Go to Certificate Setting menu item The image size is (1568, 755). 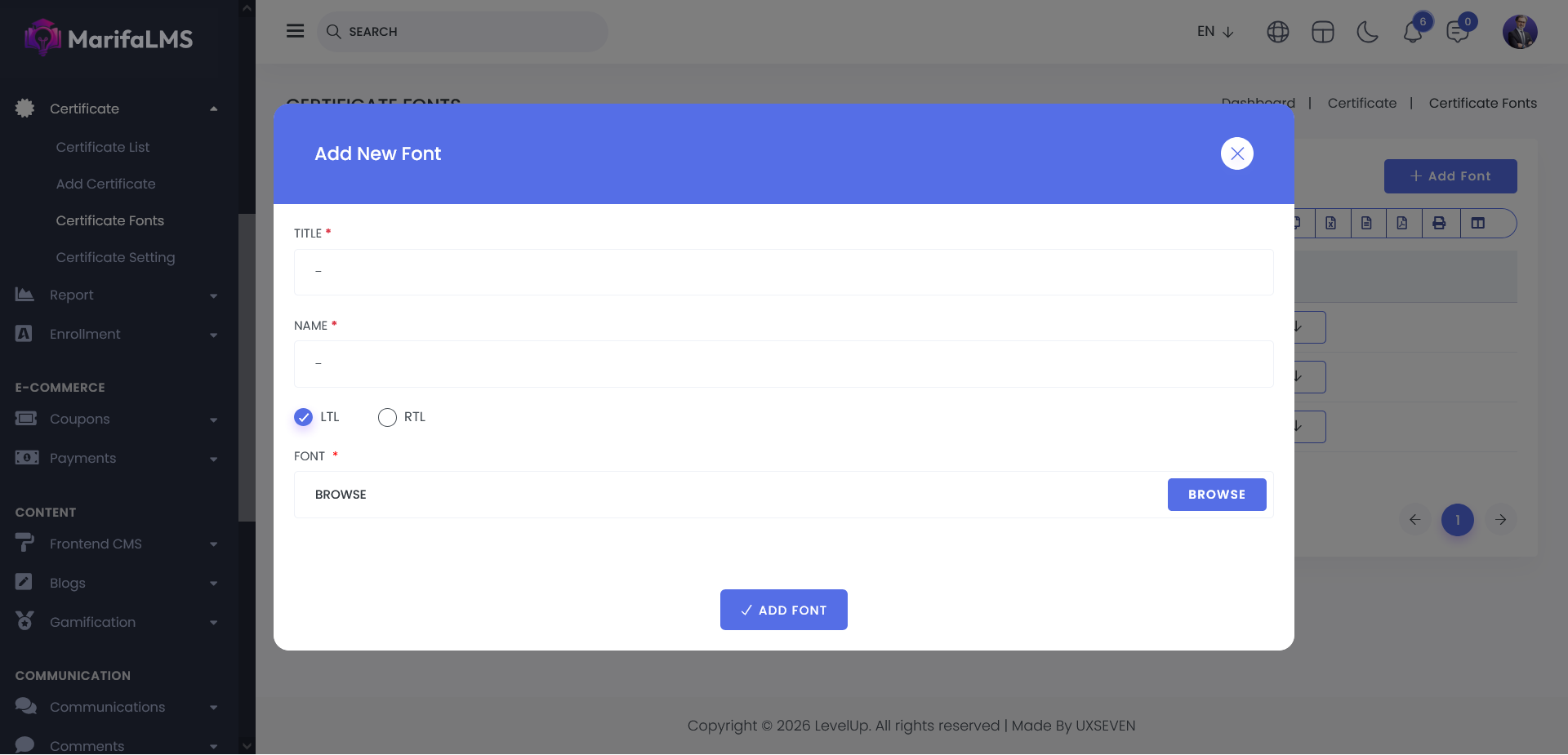pos(115,257)
